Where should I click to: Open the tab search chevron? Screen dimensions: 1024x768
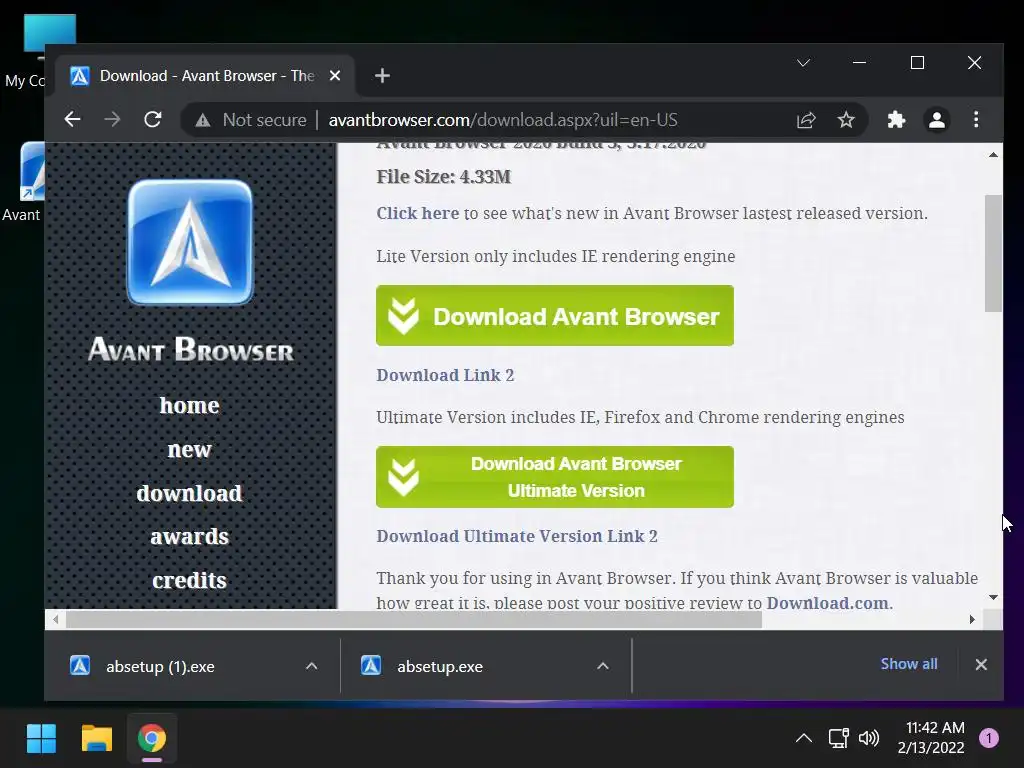click(803, 63)
